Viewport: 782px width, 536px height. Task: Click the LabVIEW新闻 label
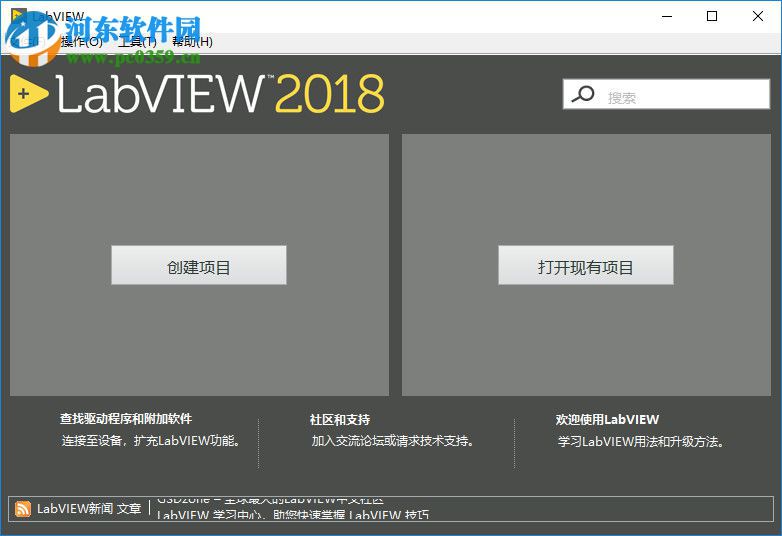75,509
